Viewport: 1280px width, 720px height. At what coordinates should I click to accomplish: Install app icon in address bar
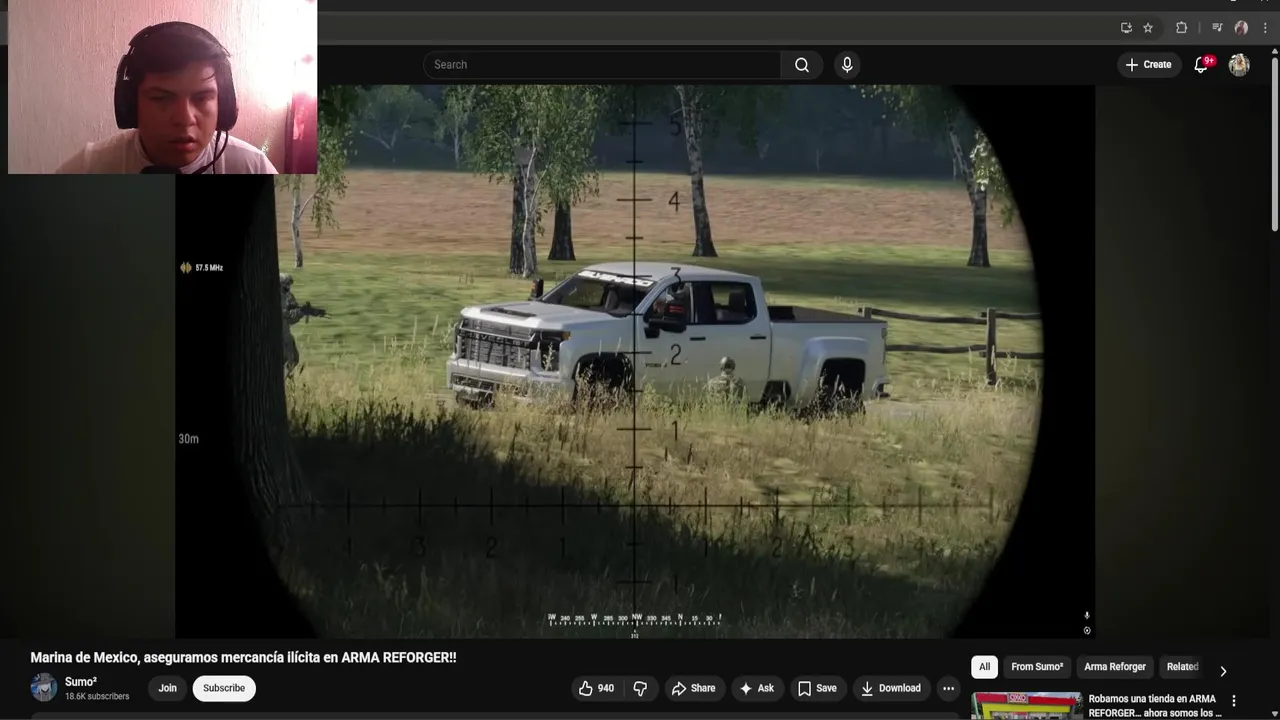[x=1126, y=28]
